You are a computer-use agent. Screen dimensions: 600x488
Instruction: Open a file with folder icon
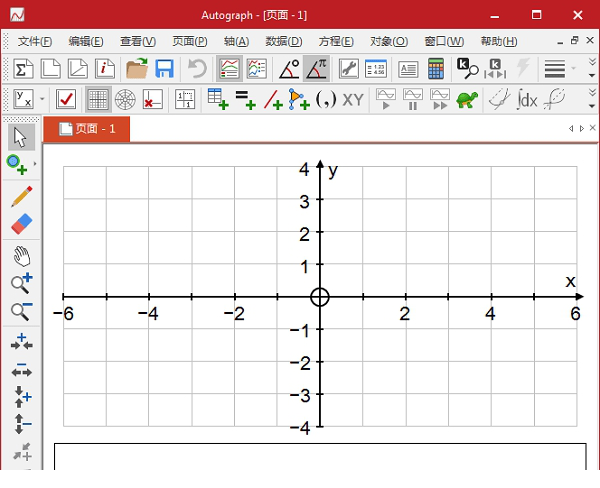click(137, 69)
